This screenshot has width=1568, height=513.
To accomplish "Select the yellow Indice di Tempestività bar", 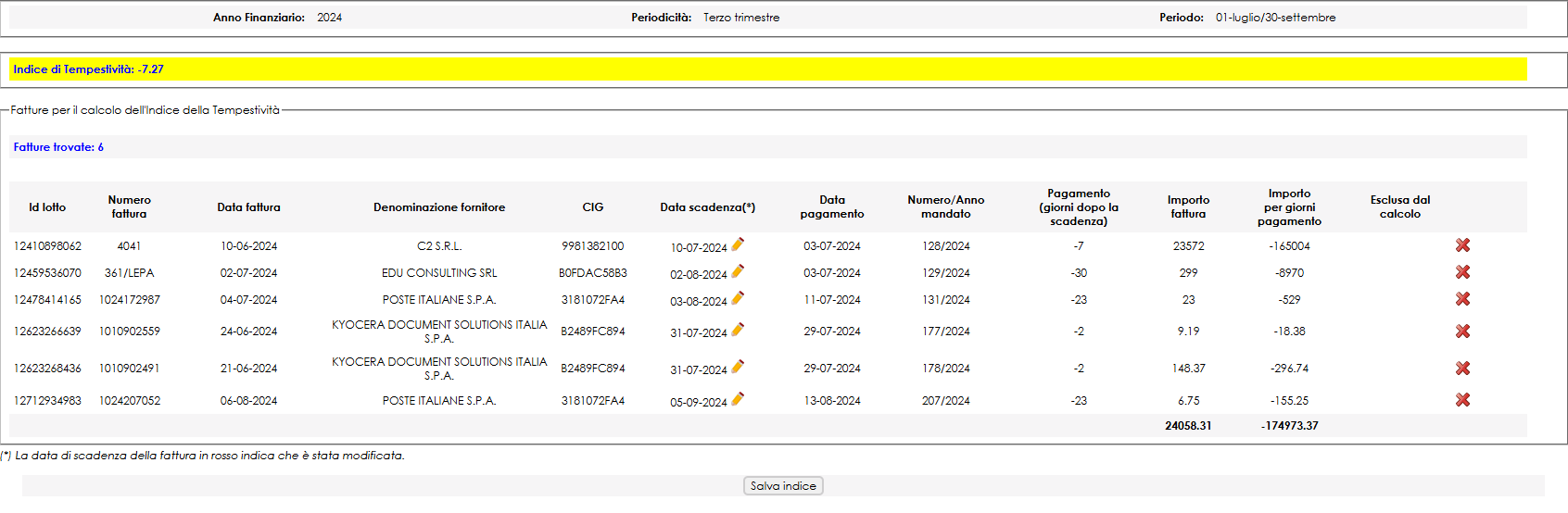I will [x=767, y=69].
